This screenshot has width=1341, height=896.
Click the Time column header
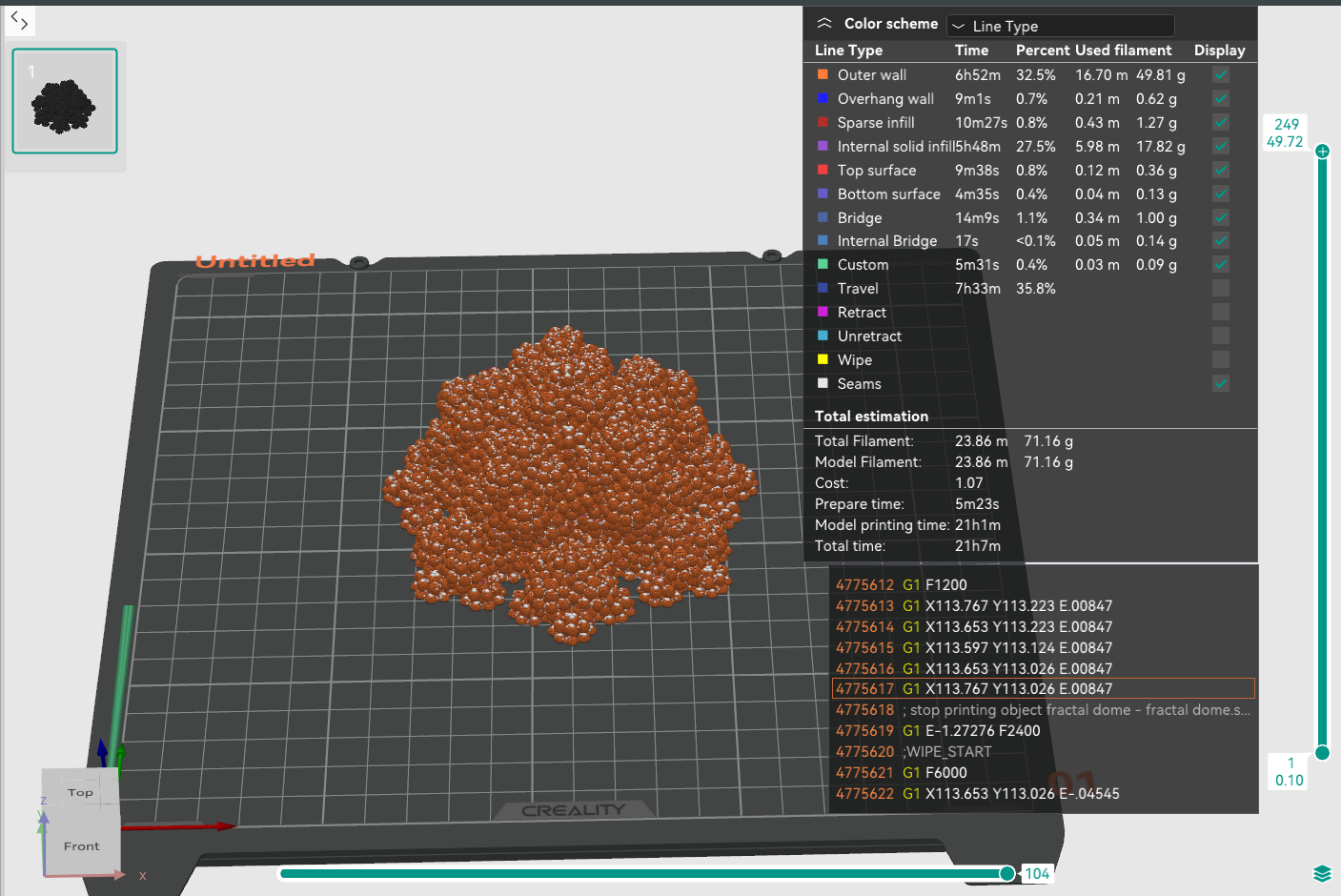click(971, 51)
